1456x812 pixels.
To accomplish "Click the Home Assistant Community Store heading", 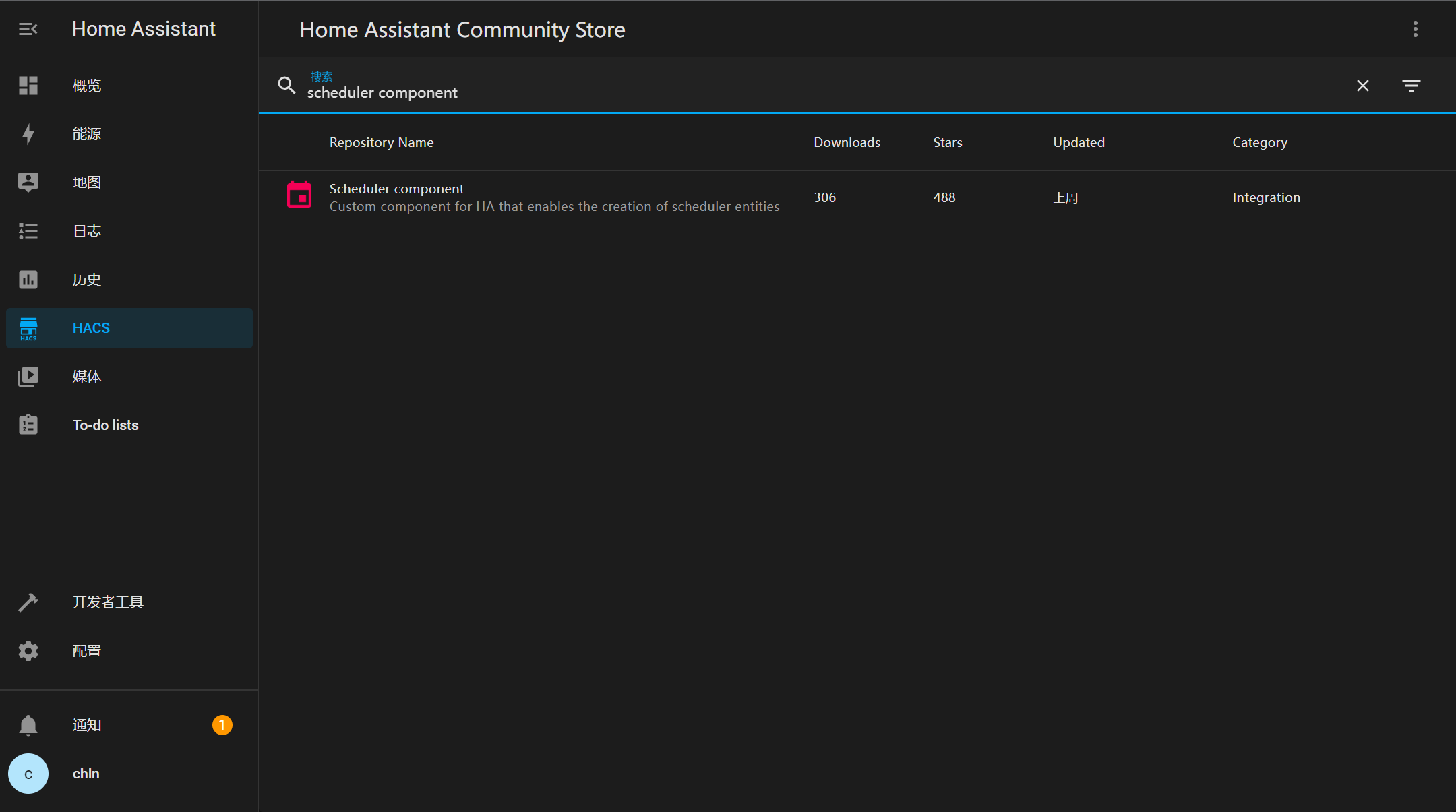I will point(462,30).
